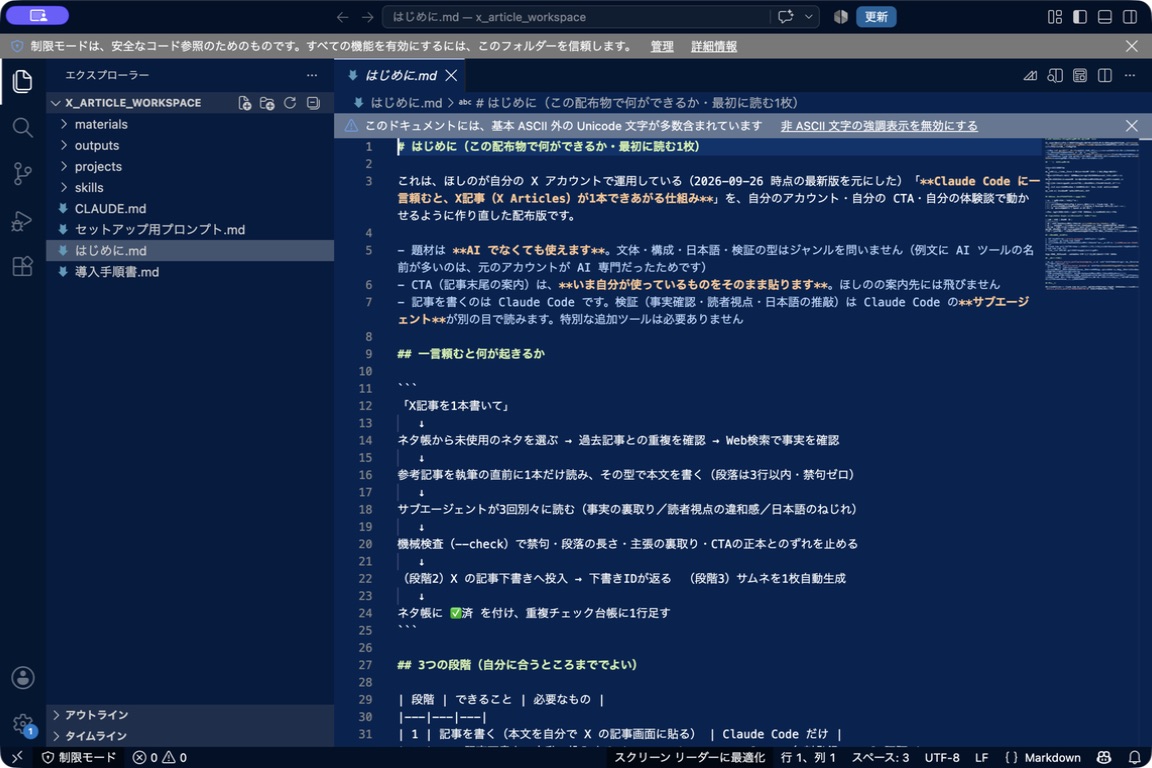Open the Search view in the activity bar
This screenshot has height=768, width=1152.
(23, 128)
